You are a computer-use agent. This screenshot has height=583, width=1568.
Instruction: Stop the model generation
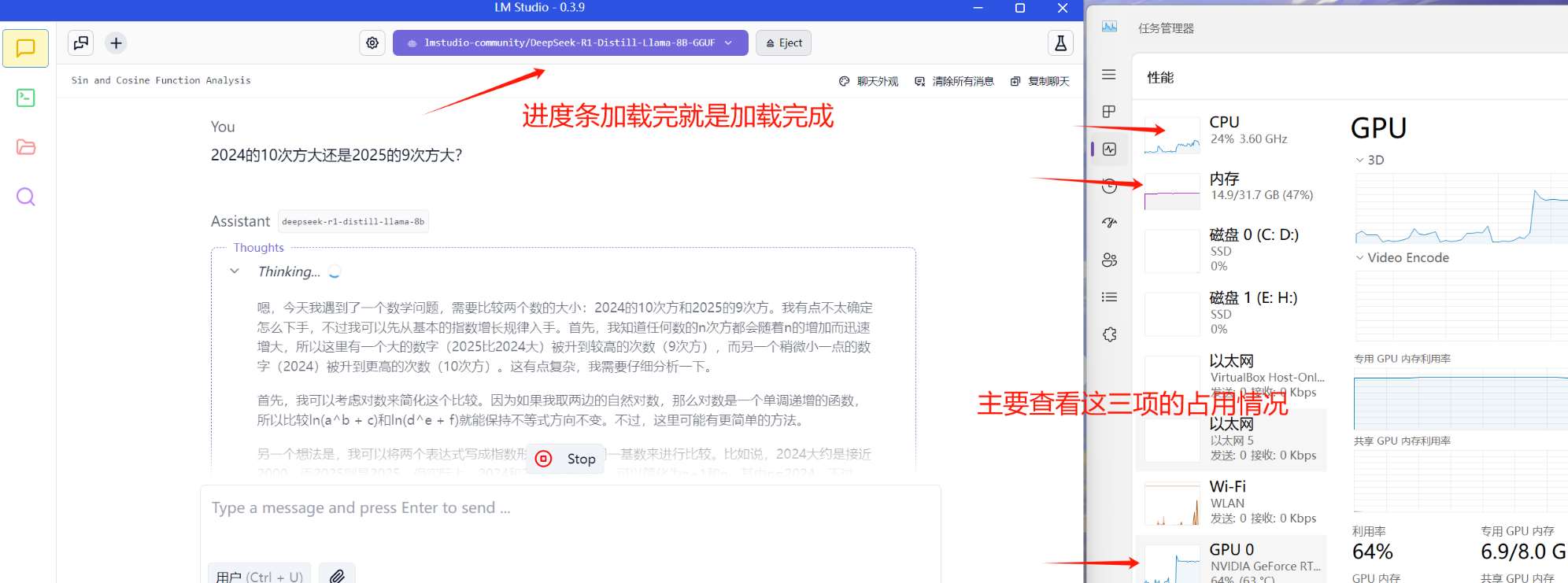pos(566,459)
